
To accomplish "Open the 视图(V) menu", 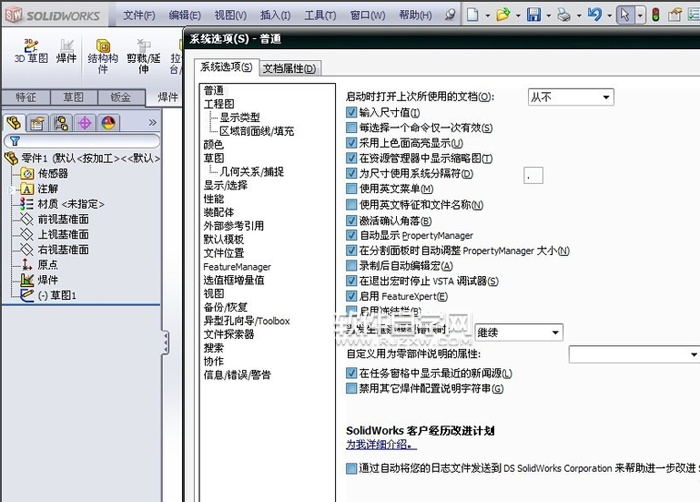I will click(230, 15).
